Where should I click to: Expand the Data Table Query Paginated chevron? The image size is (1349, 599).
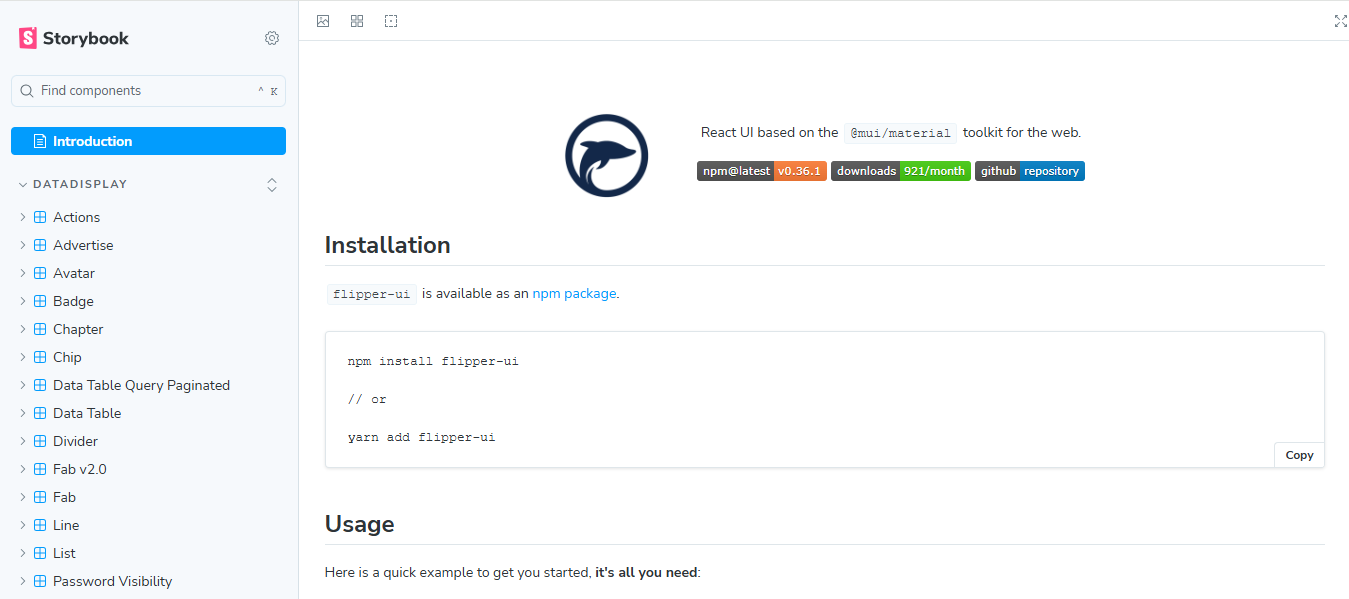[22, 385]
